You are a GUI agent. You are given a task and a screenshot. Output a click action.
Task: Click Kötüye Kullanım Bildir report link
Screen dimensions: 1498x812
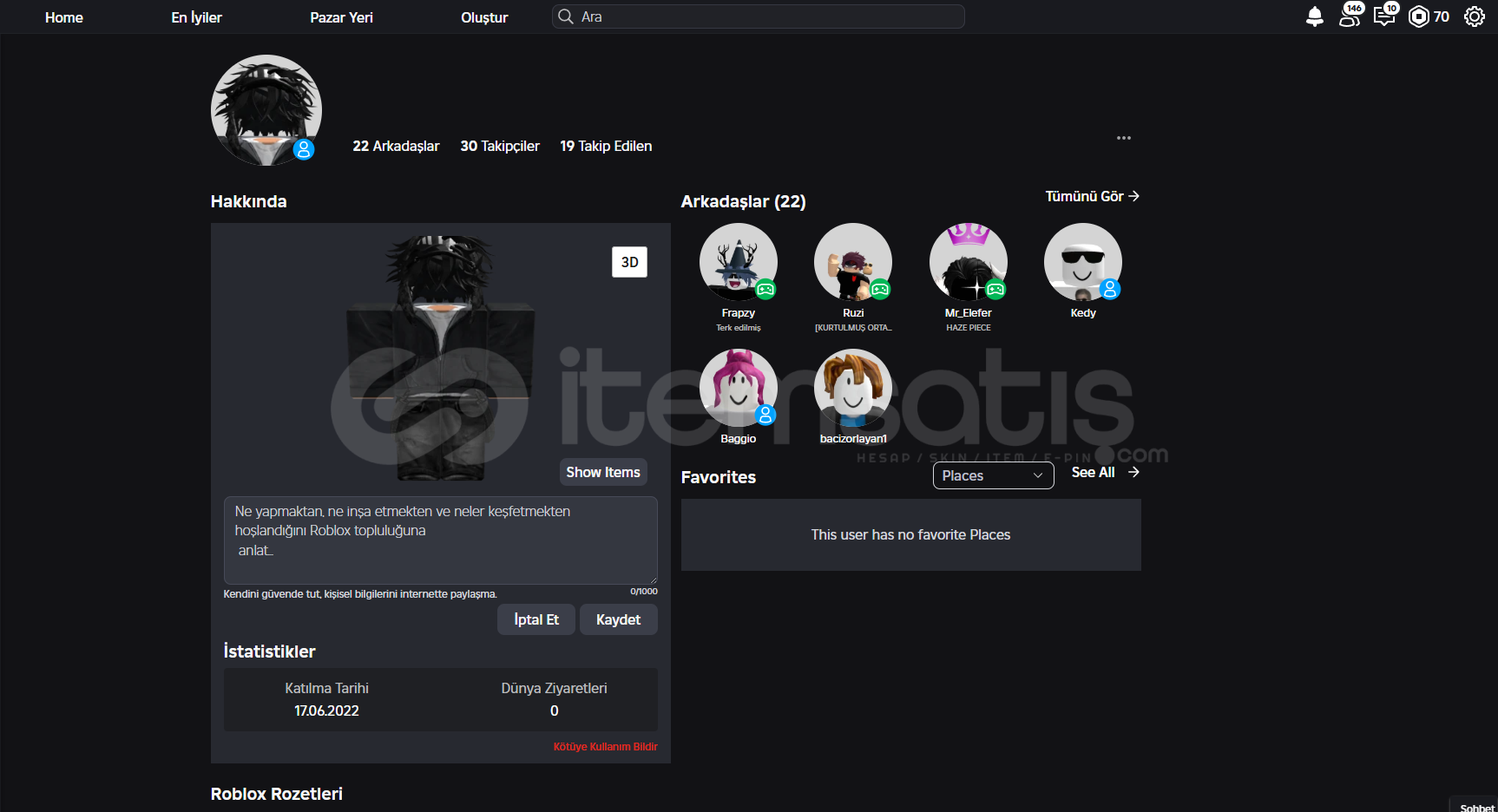click(x=606, y=747)
